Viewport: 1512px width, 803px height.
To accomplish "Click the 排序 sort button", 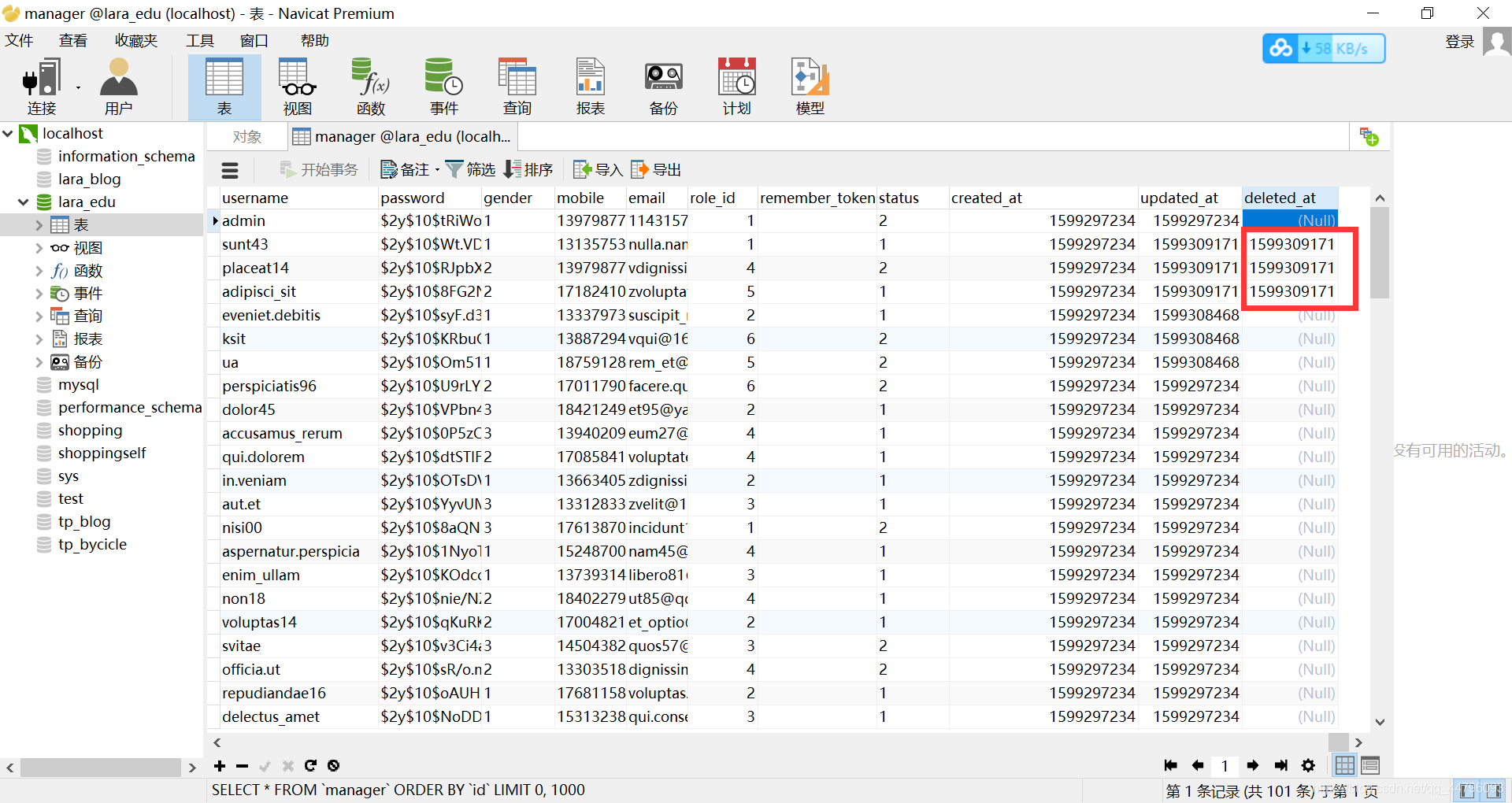I will 528,170.
